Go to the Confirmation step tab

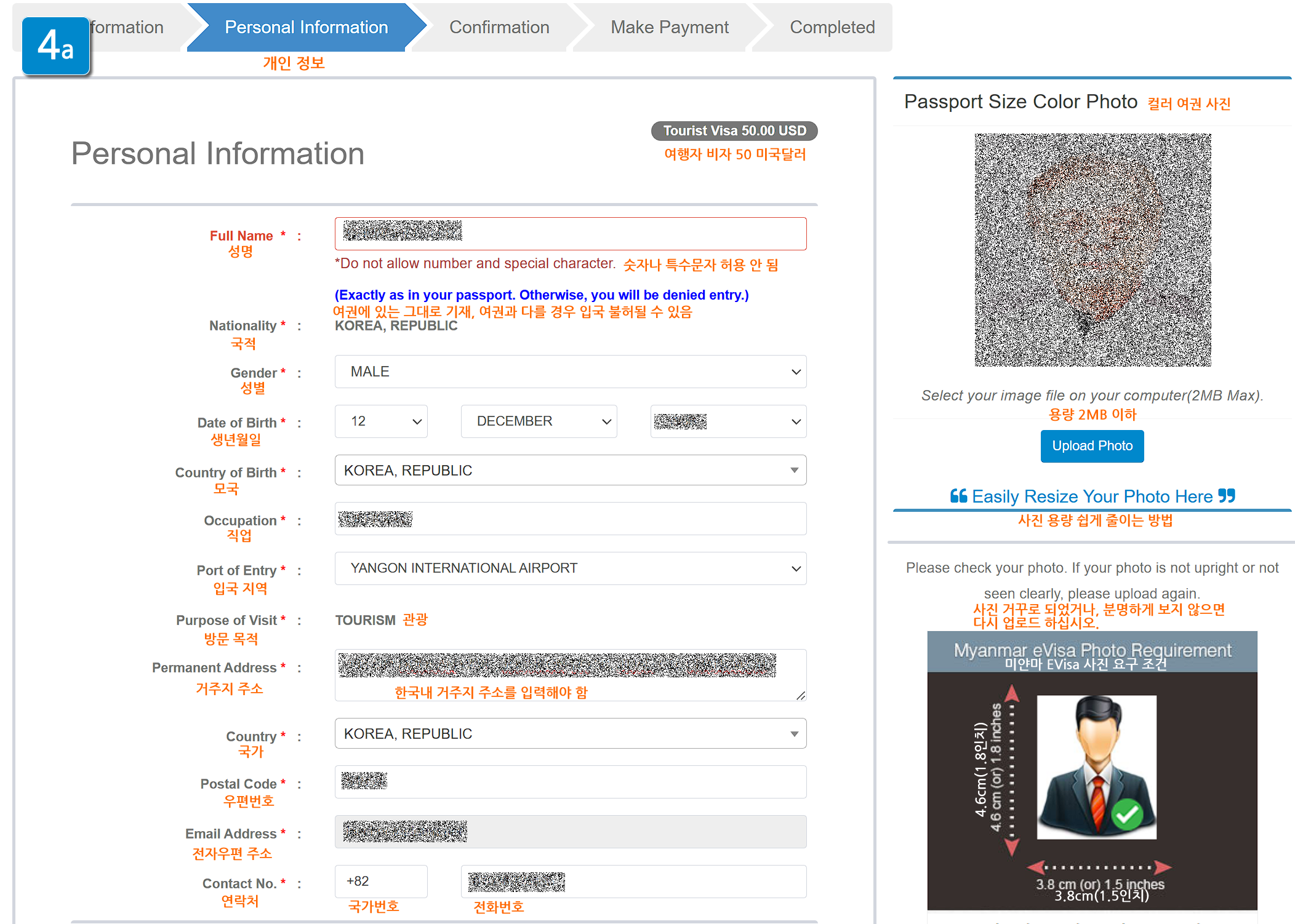click(499, 27)
